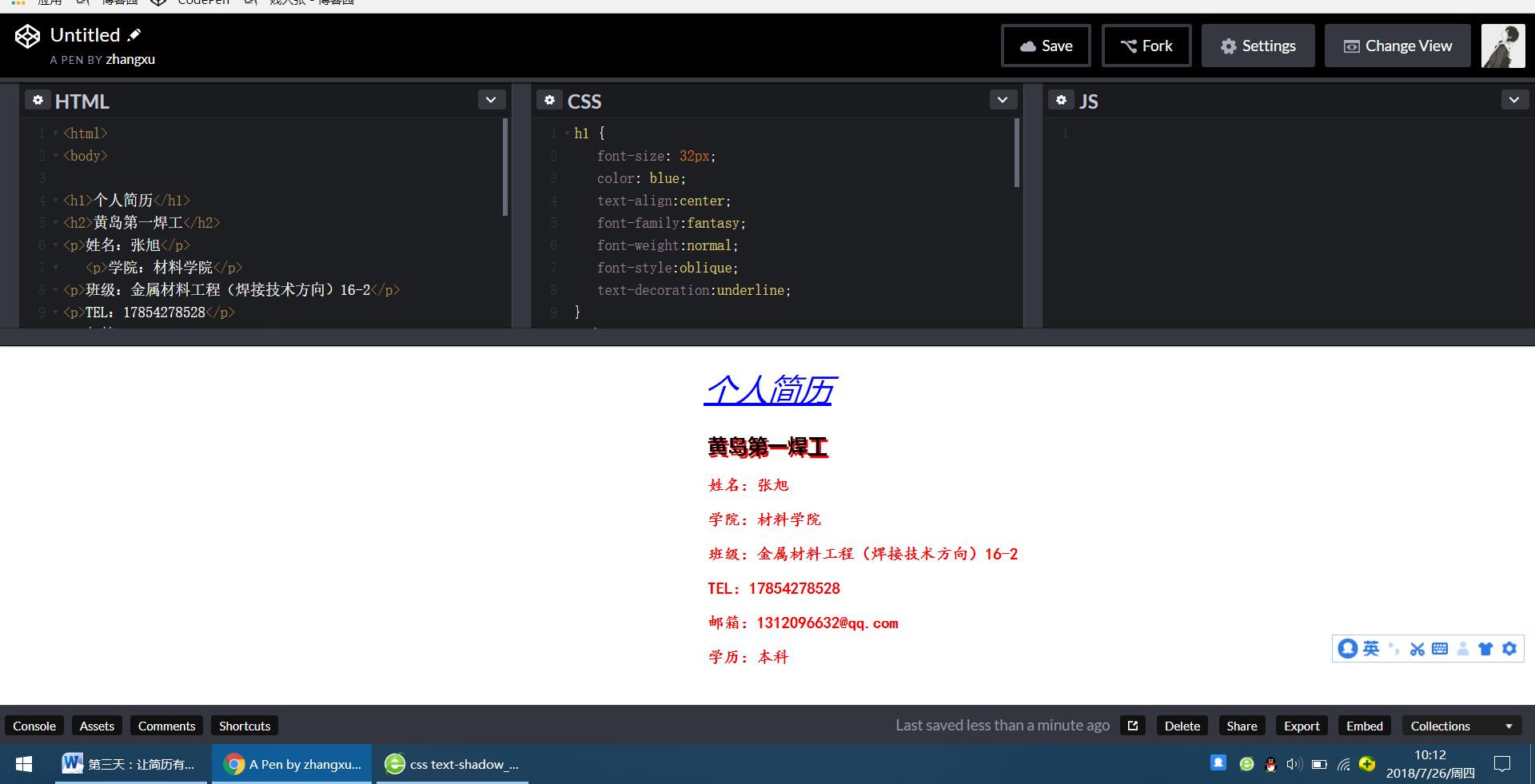
Task: Open HTML editor settings gear
Action: (38, 100)
